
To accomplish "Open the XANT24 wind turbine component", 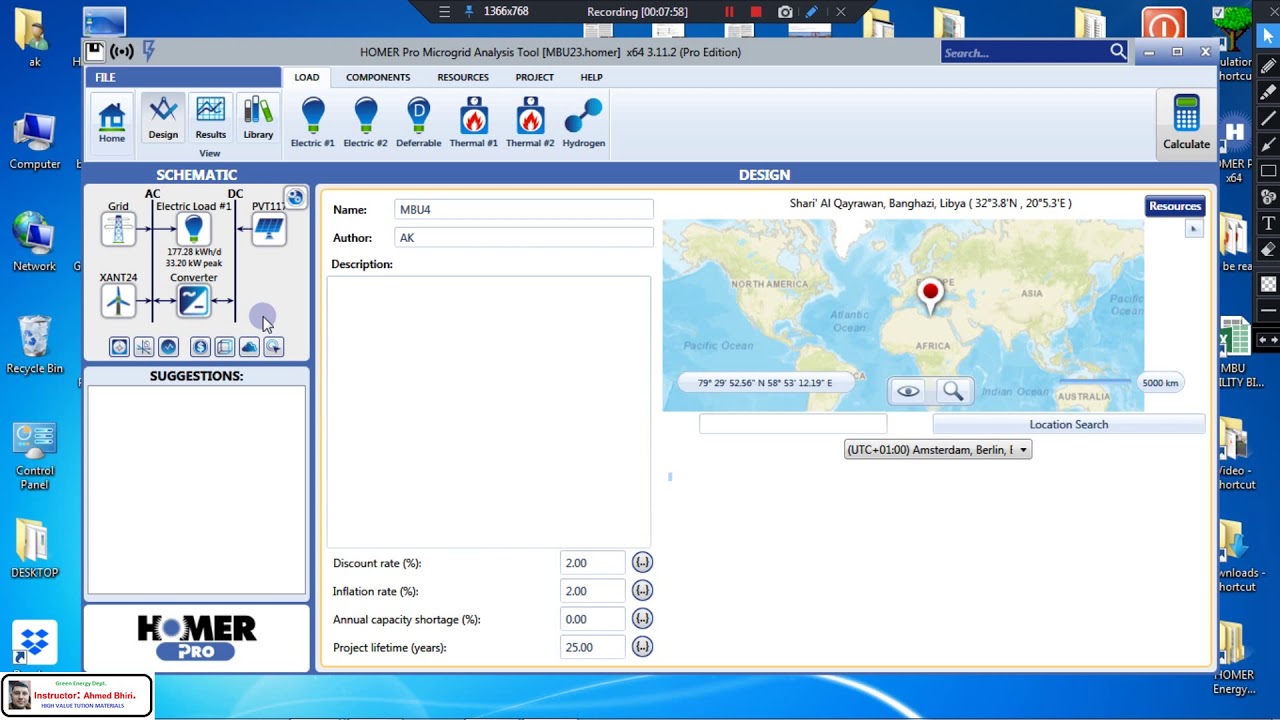I will pyautogui.click(x=118, y=301).
